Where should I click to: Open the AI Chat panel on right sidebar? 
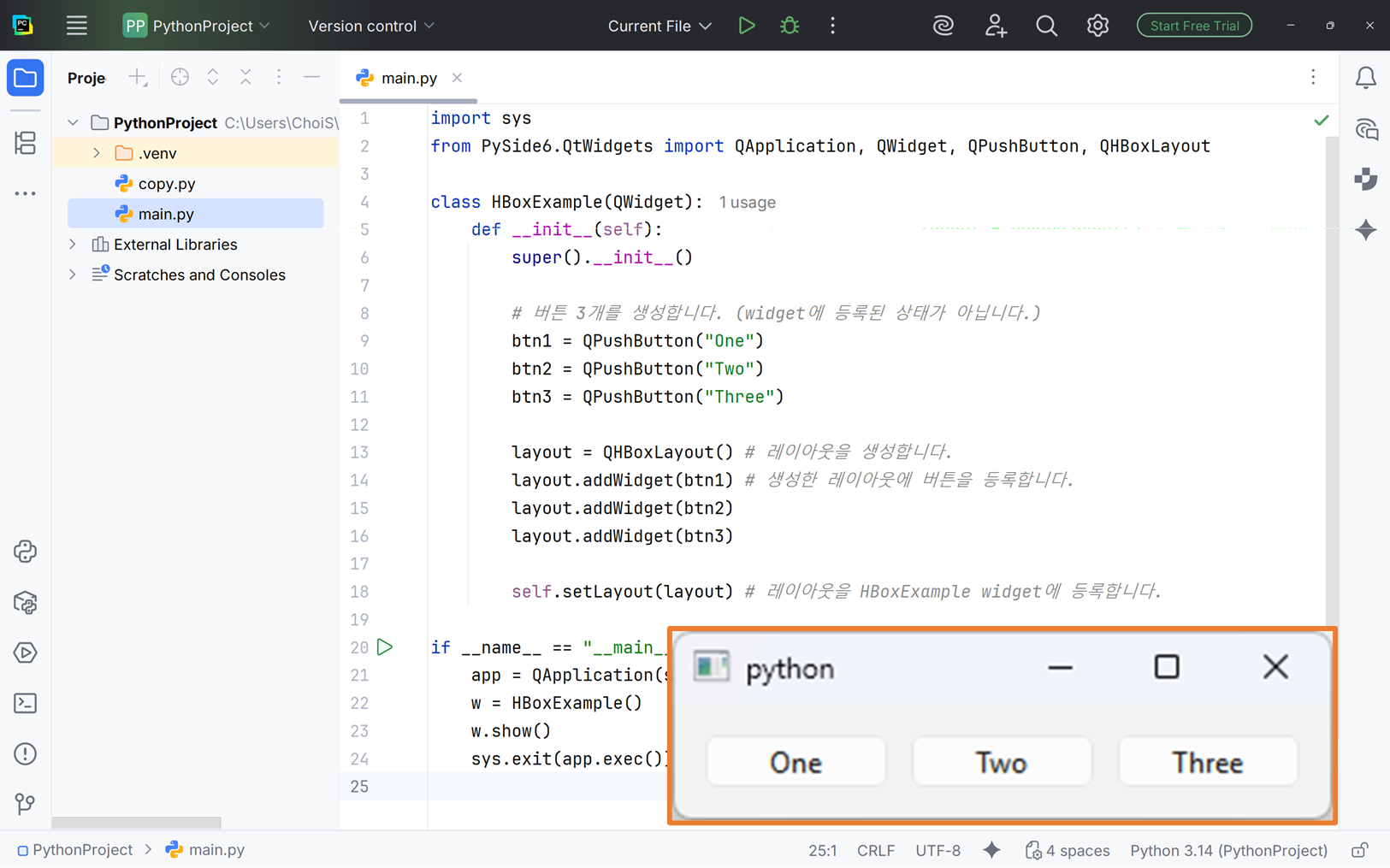tap(1366, 129)
